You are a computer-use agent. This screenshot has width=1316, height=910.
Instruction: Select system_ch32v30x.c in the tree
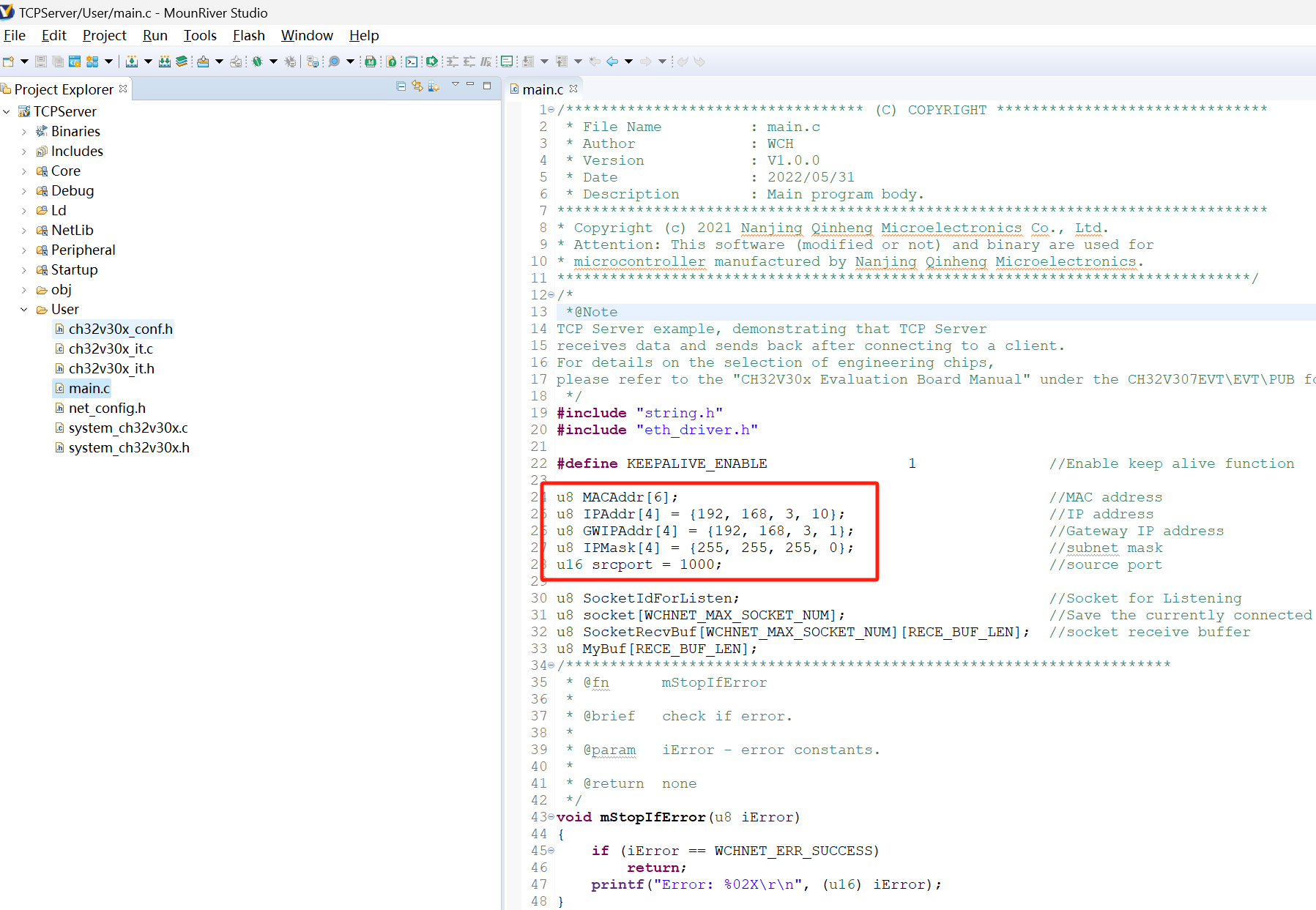tap(122, 428)
